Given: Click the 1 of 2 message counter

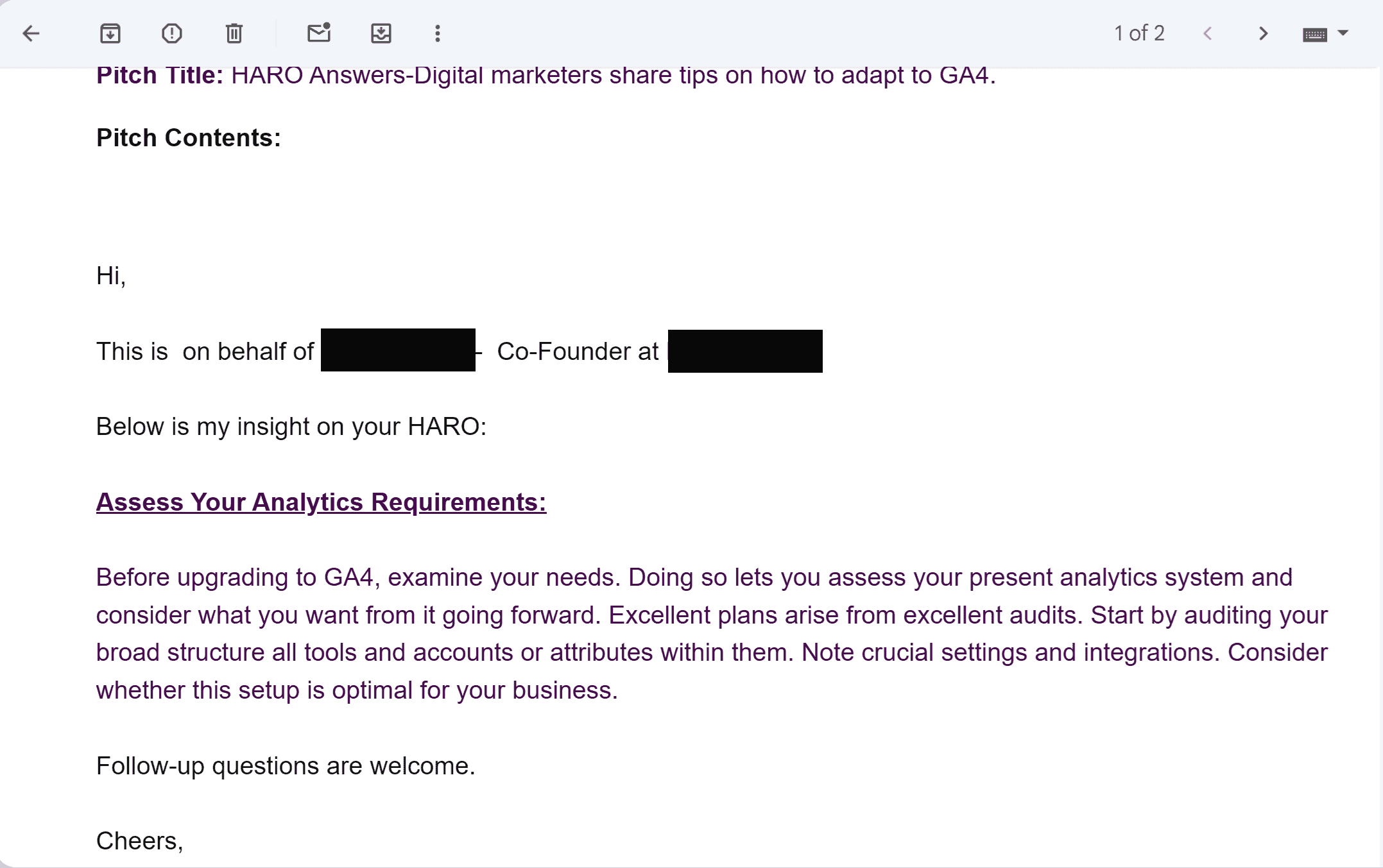Looking at the screenshot, I should [x=1139, y=33].
